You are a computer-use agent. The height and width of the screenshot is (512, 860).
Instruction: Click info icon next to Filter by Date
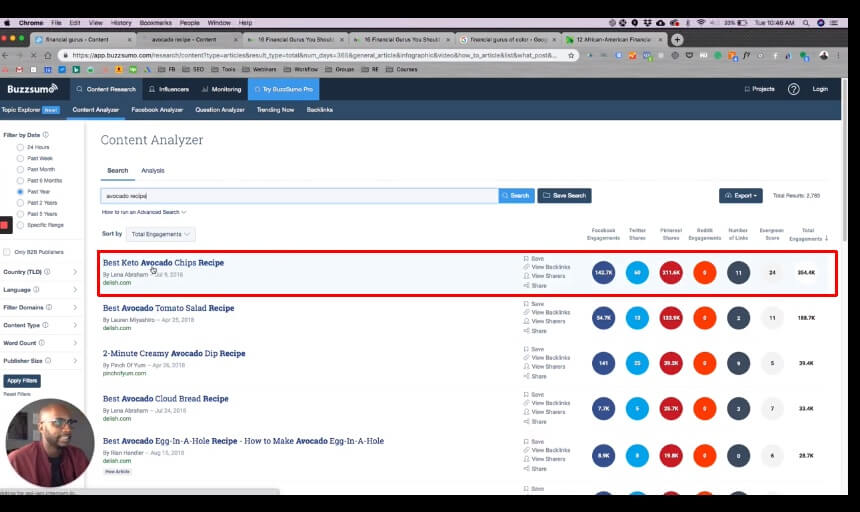[46, 135]
